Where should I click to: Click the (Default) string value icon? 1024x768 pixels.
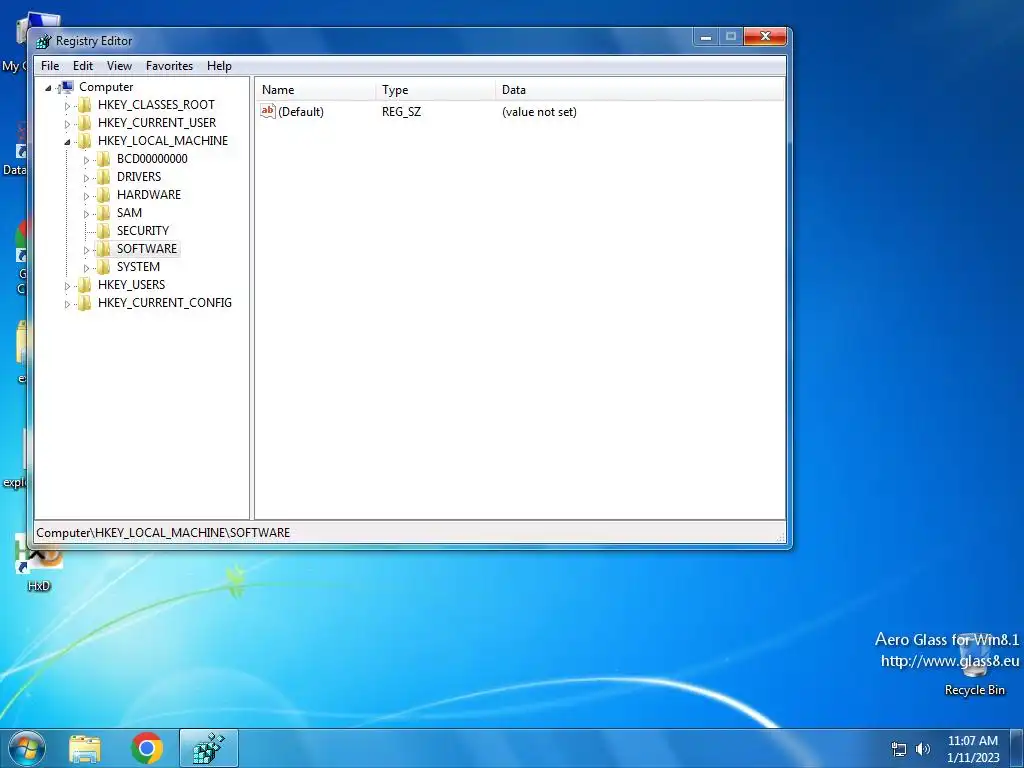268,111
